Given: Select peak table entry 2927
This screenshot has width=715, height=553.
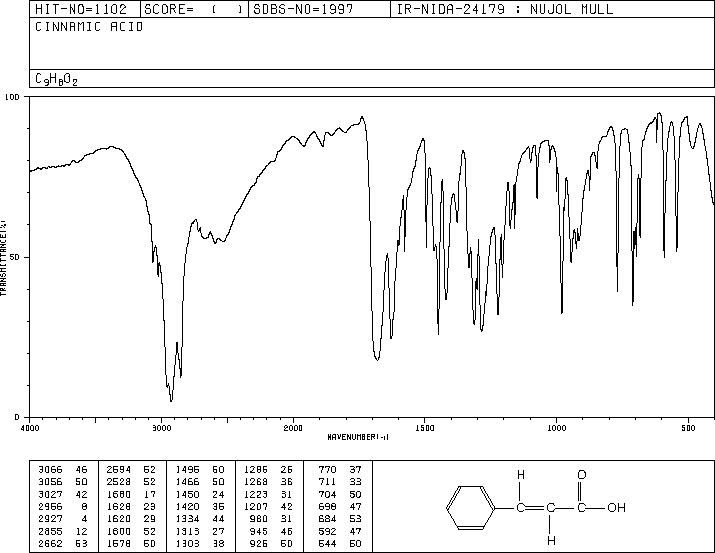Looking at the screenshot, I should point(50,519).
